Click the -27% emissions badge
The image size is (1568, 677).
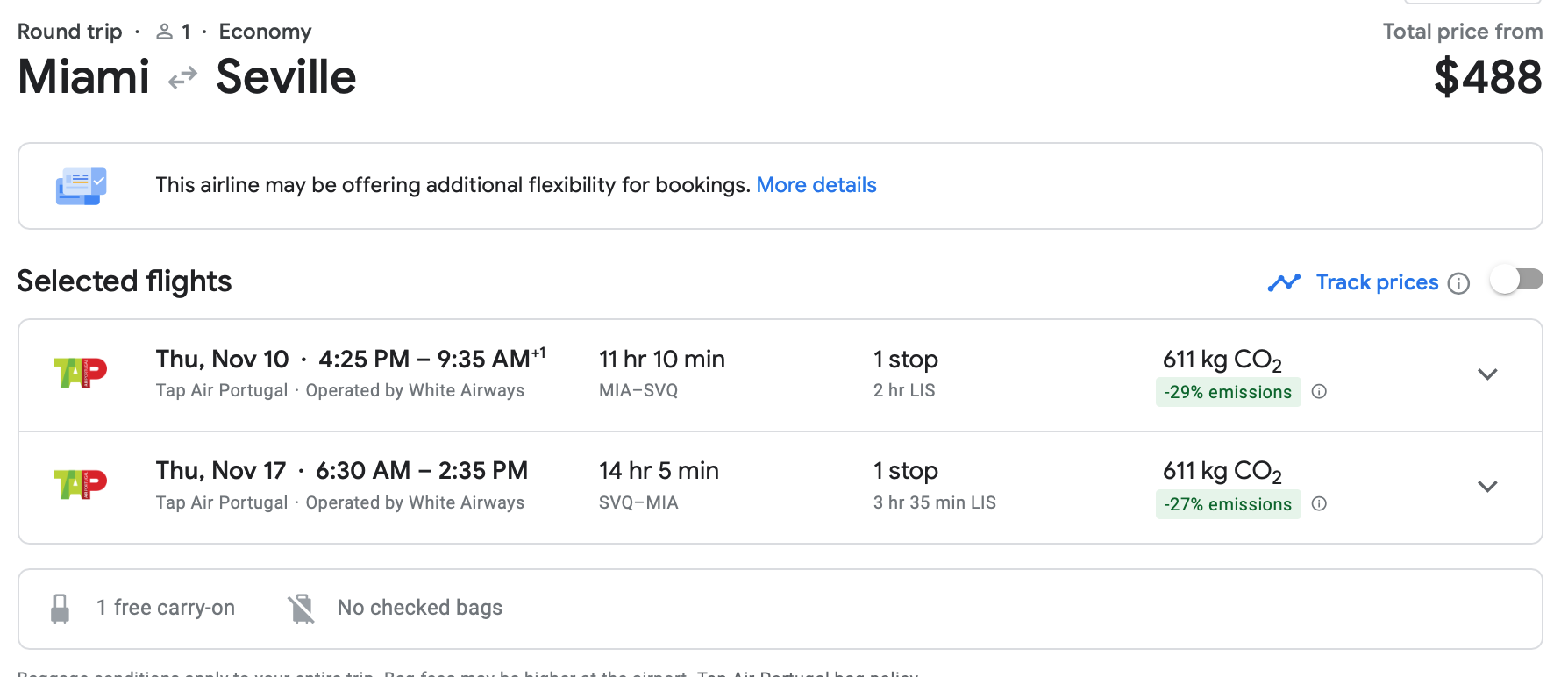point(1228,504)
